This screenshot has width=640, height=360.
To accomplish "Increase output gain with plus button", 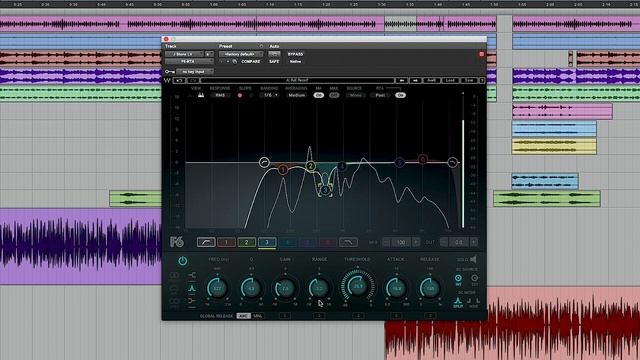I will click(x=474, y=242).
